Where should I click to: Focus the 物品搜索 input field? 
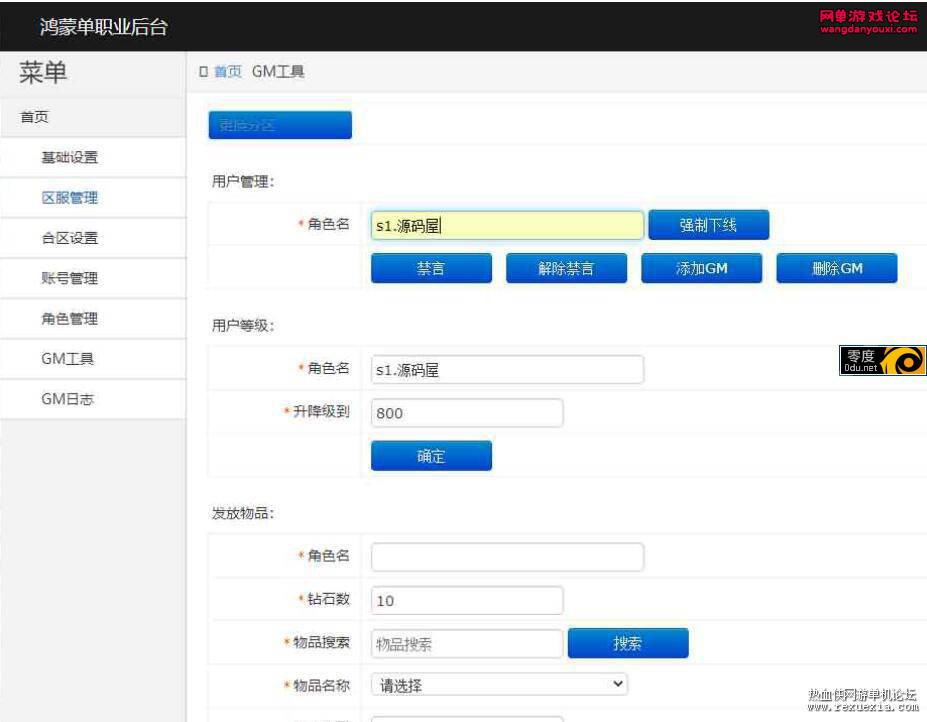[x=467, y=643]
